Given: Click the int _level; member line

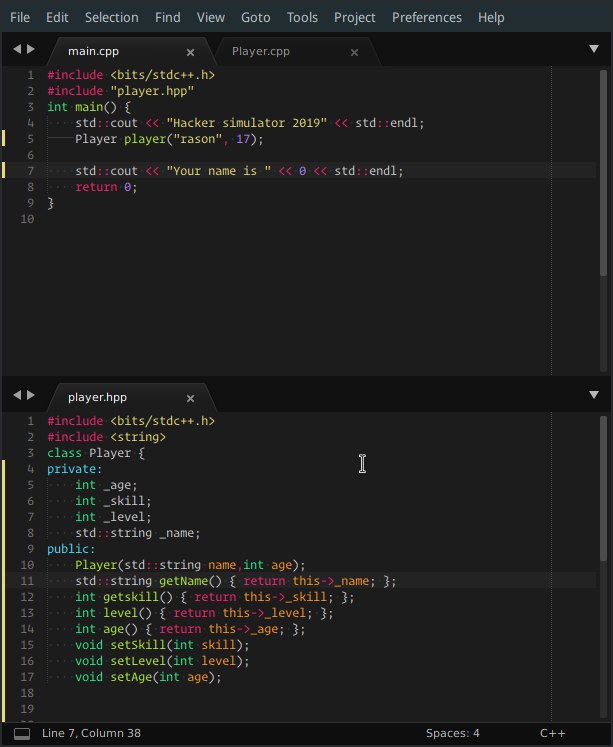Looking at the screenshot, I should [x=113, y=517].
